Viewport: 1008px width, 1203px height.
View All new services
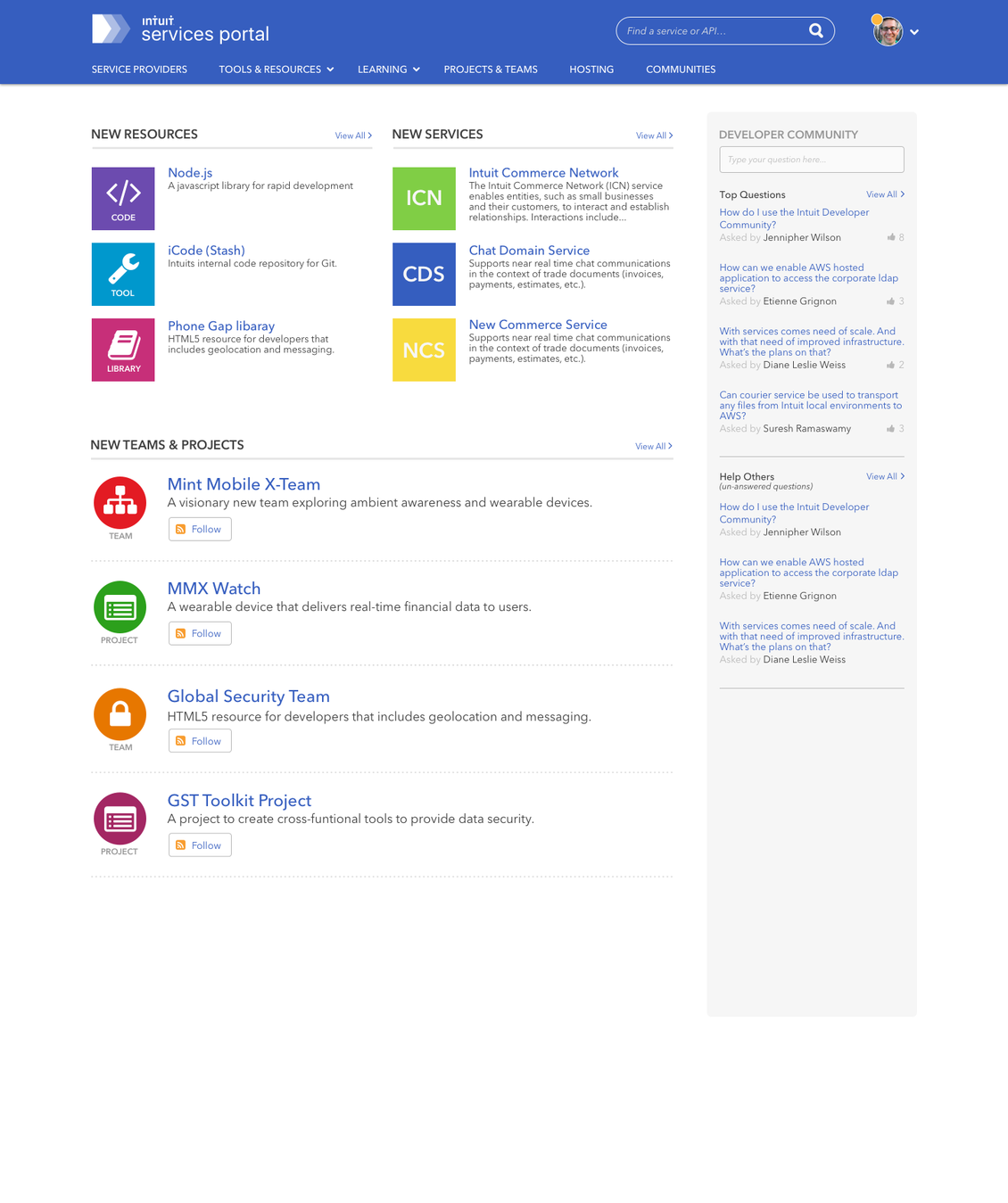pyautogui.click(x=654, y=136)
